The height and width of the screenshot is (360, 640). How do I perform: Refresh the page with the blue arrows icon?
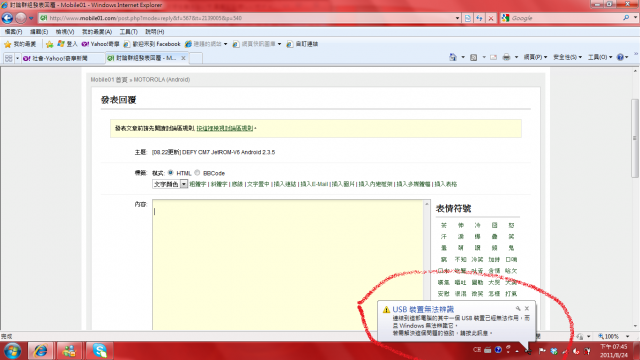[479, 18]
